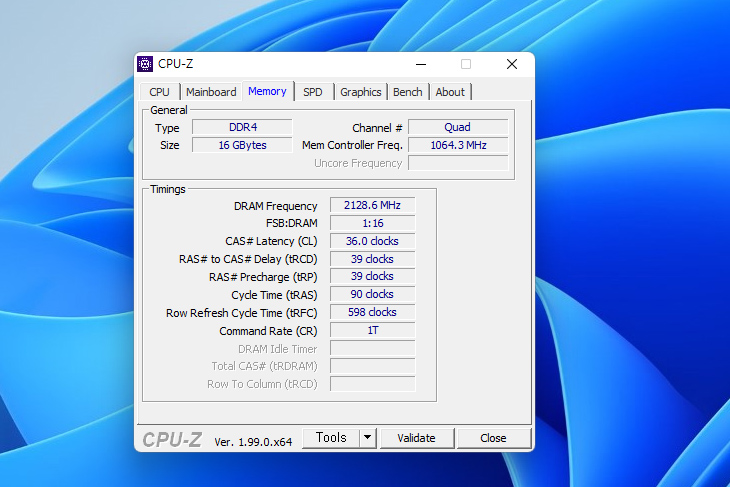The height and width of the screenshot is (487, 730).
Task: Click the tRCD 39 clocks value
Action: (372, 259)
